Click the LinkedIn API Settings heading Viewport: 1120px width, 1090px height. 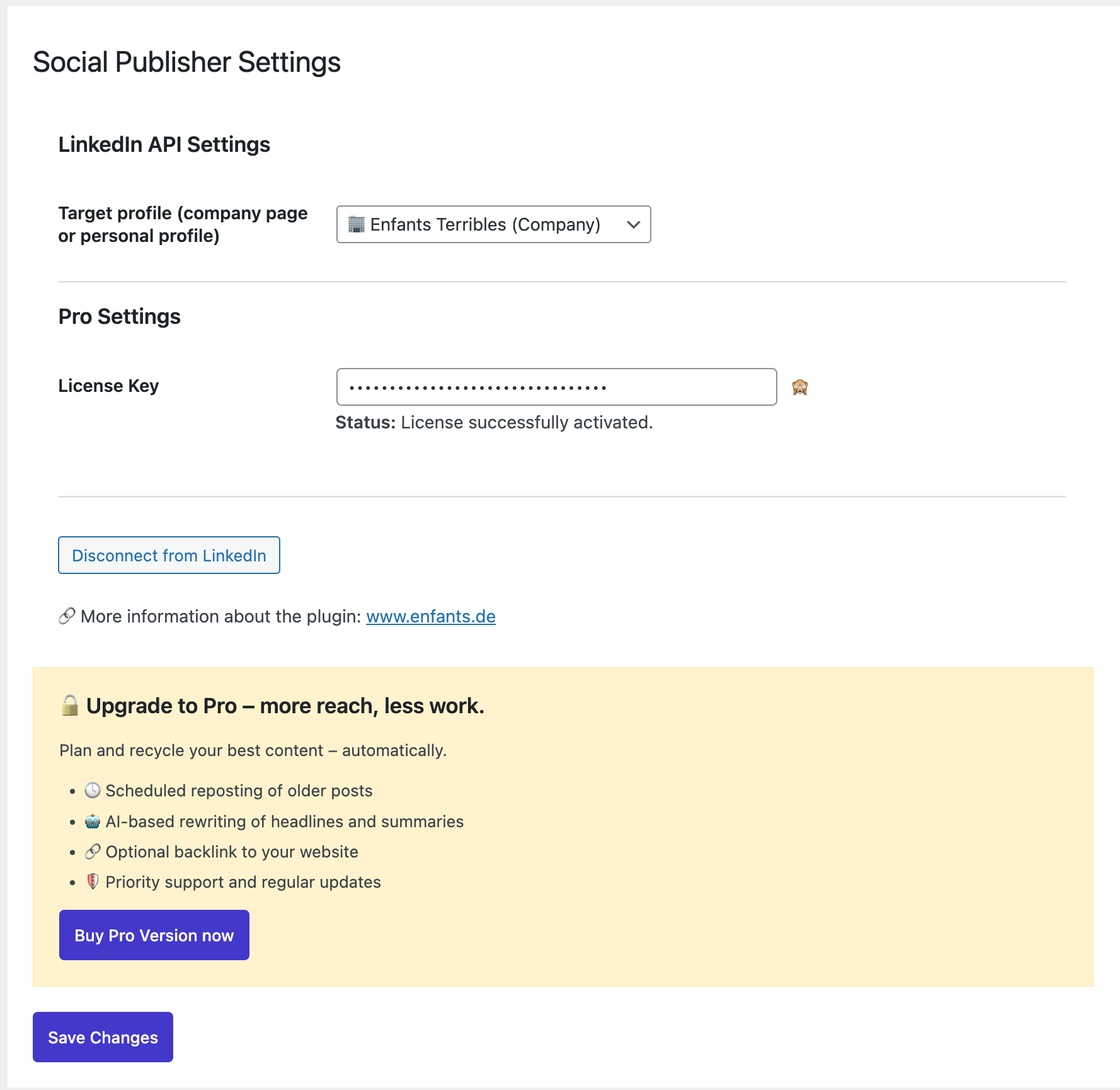click(164, 144)
